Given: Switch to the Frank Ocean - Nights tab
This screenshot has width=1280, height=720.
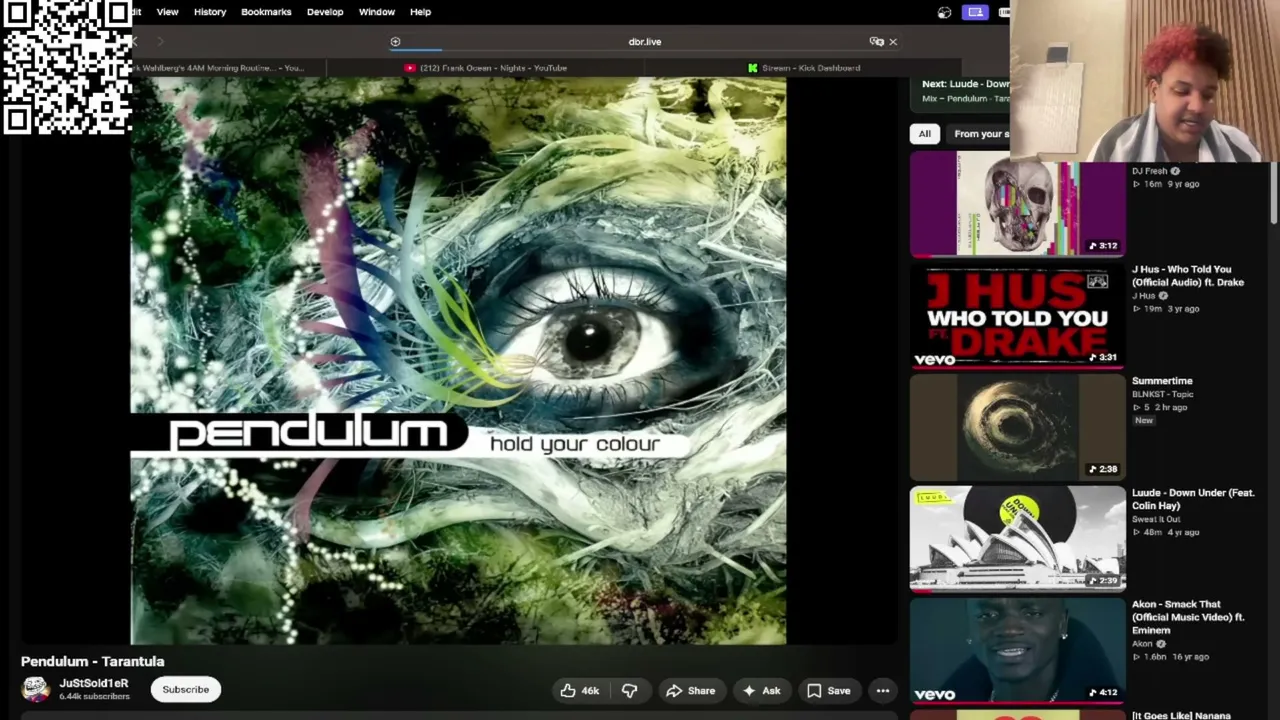Looking at the screenshot, I should pyautogui.click(x=486, y=68).
